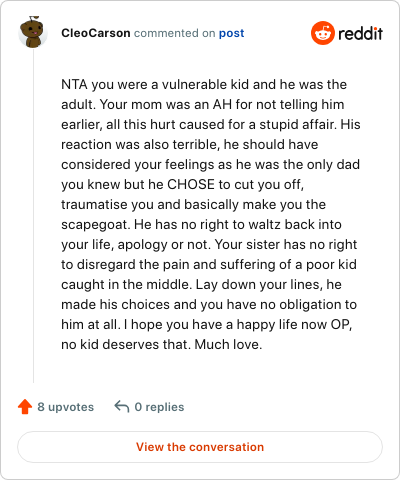Click the "commented on" text in the header
400x480 pixels.
coord(174,33)
